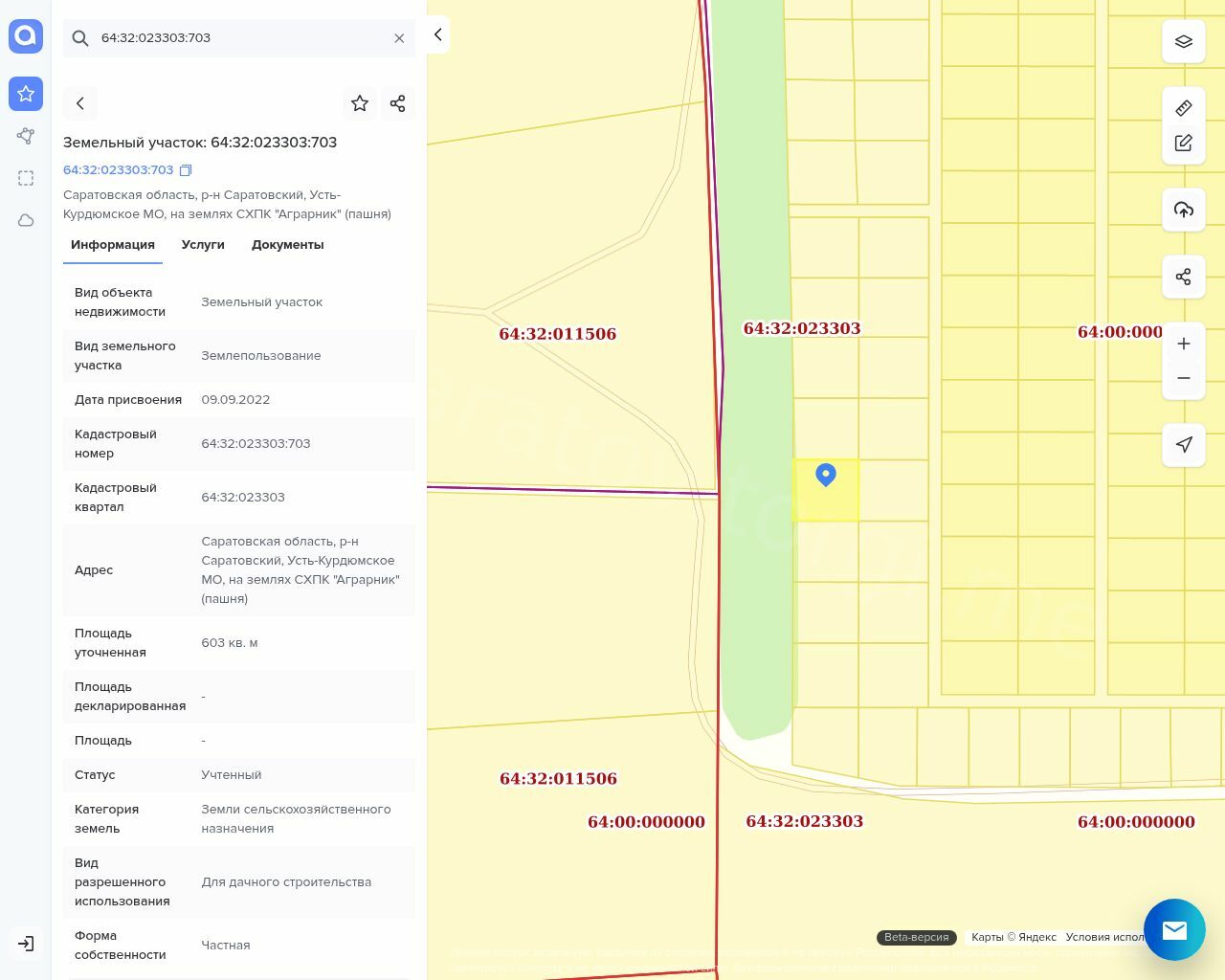
Task: Switch to the Услуги tab
Action: click(203, 245)
